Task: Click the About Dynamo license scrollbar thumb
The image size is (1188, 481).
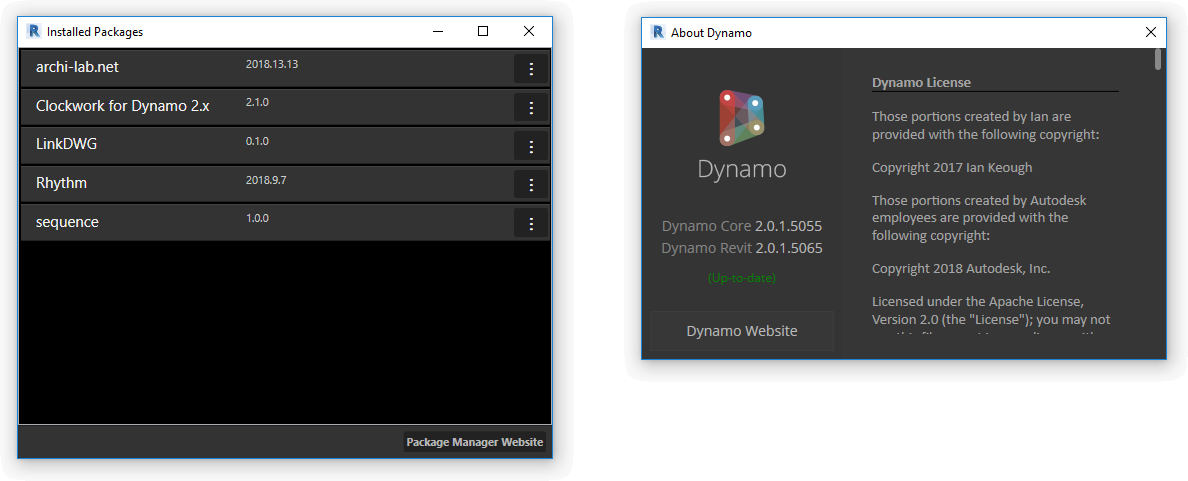Action: tap(1158, 59)
